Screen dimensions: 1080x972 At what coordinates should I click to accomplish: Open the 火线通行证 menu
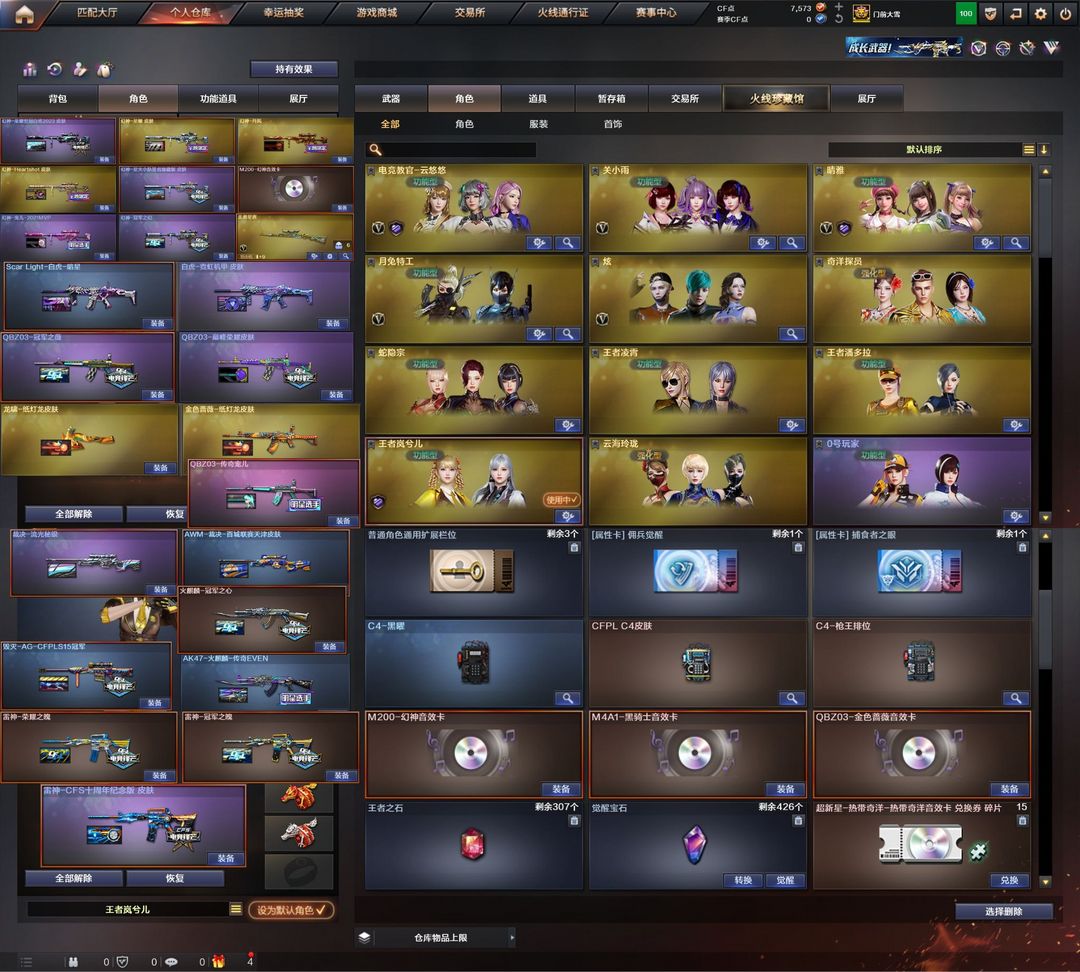563,12
